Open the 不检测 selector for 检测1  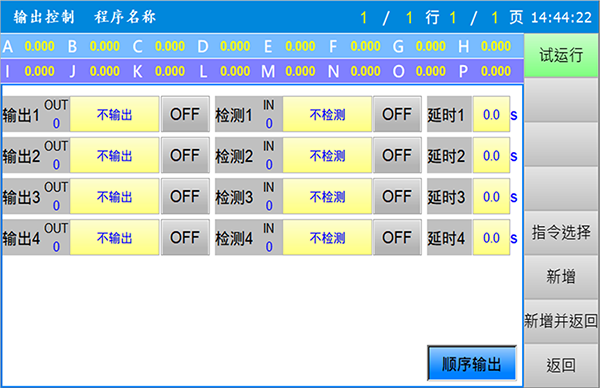click(x=327, y=114)
